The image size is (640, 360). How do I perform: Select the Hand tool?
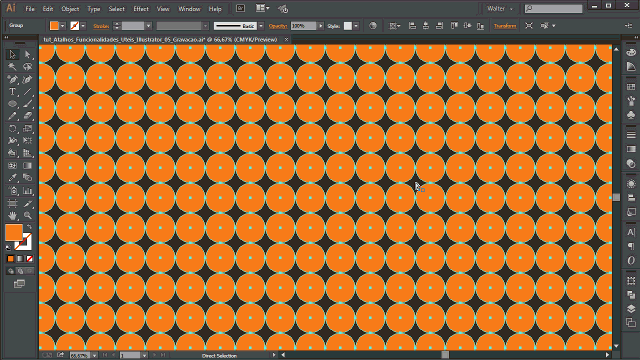click(13, 215)
